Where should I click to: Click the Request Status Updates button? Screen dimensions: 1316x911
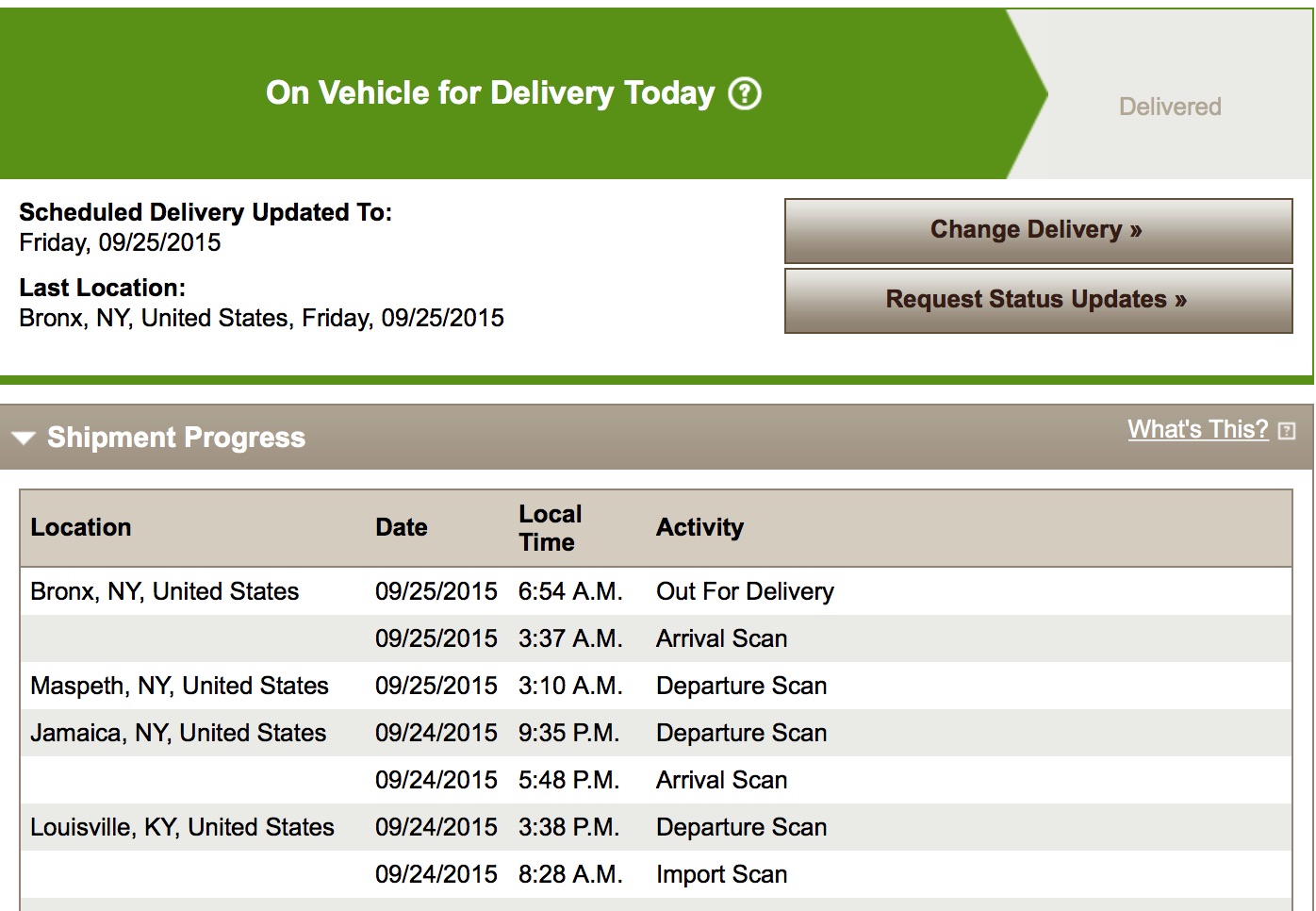(x=1038, y=301)
